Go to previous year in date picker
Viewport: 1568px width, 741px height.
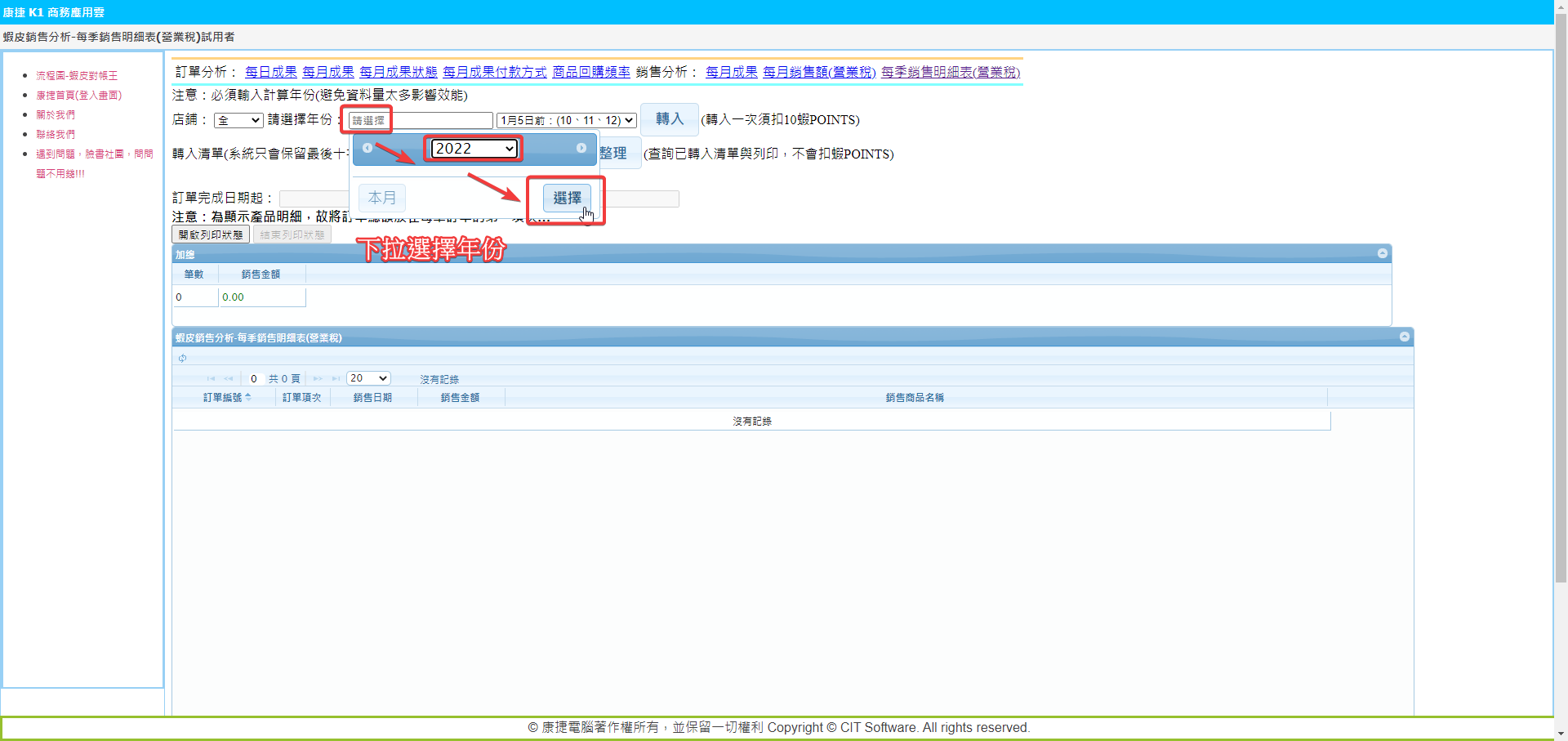(367, 148)
